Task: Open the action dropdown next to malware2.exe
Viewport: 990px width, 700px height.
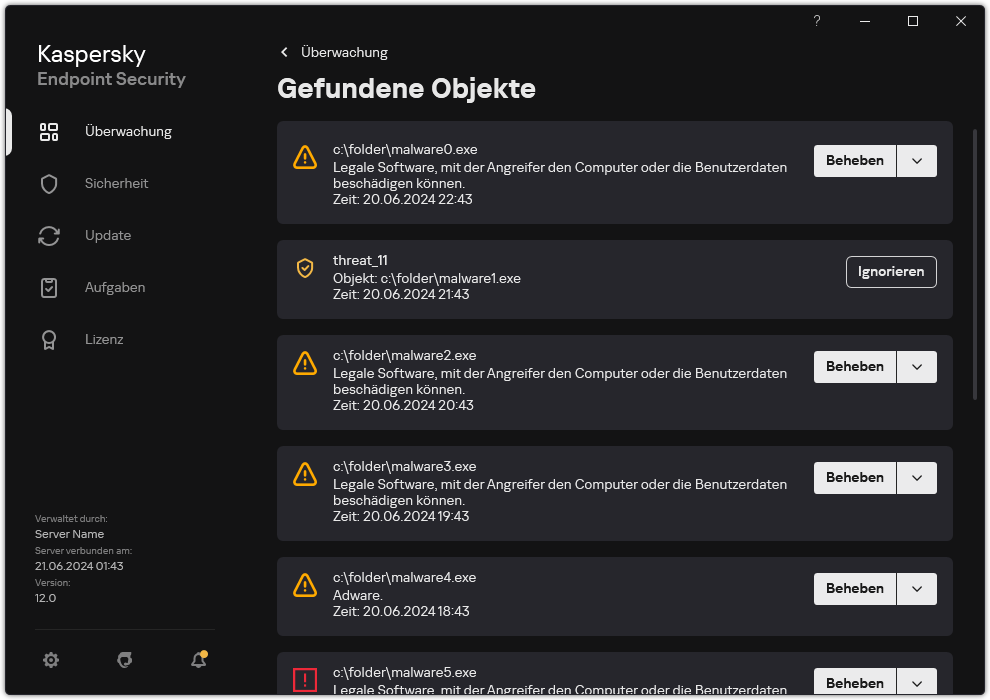Action: pos(917,366)
